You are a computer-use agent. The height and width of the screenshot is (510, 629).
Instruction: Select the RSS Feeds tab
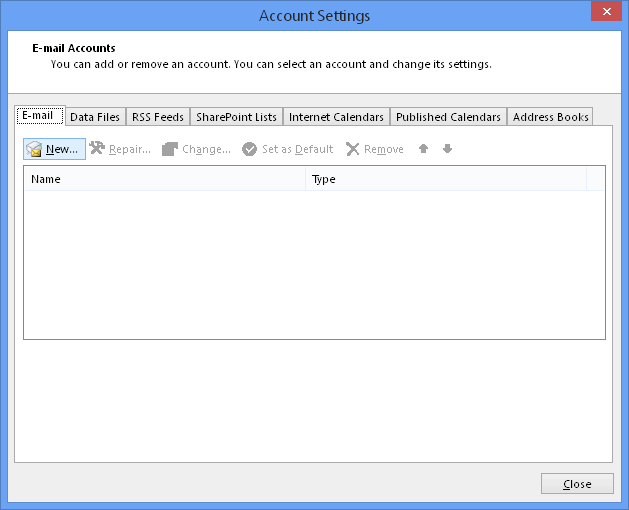(x=158, y=117)
